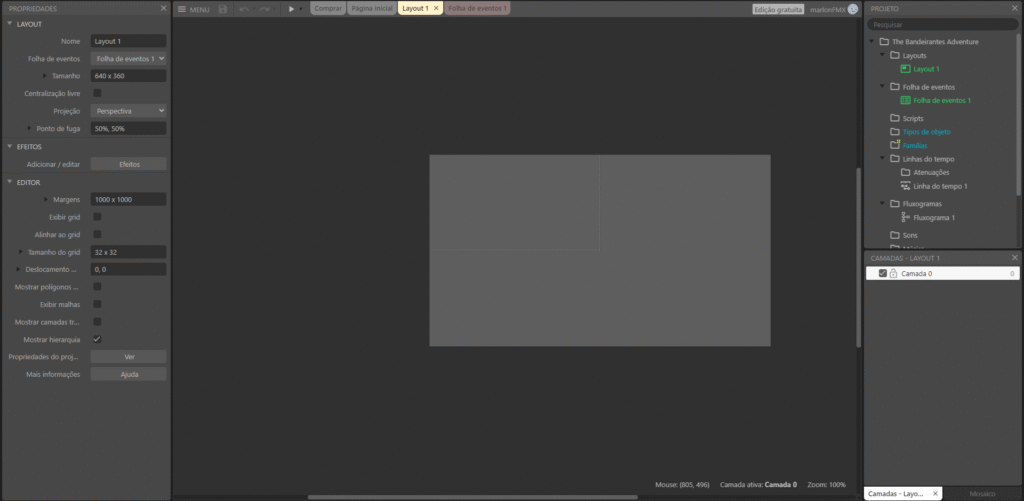
Task: Click the Ajuda button
Action: [128, 374]
